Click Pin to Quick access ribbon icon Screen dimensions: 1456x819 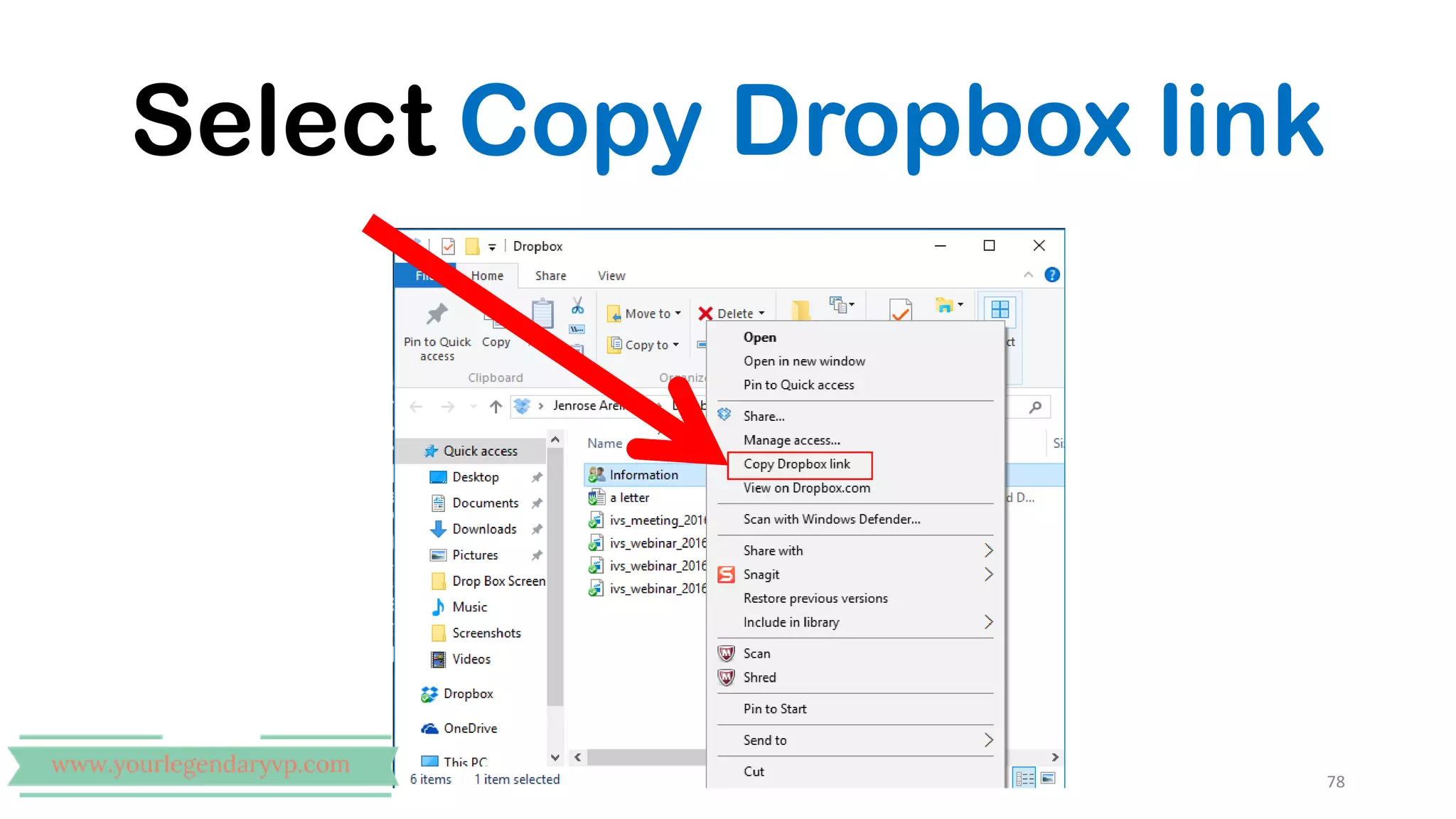click(x=437, y=314)
